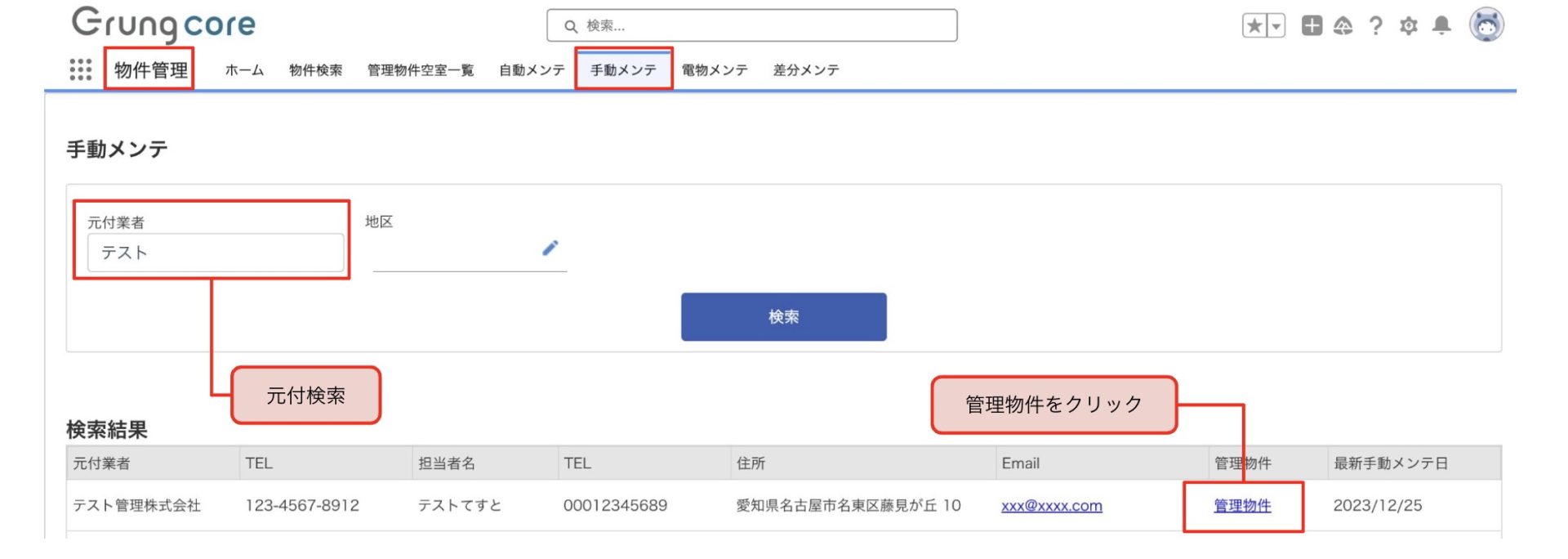Open the global actions plus icon
Viewport: 1568px width, 559px height.
(x=1312, y=26)
